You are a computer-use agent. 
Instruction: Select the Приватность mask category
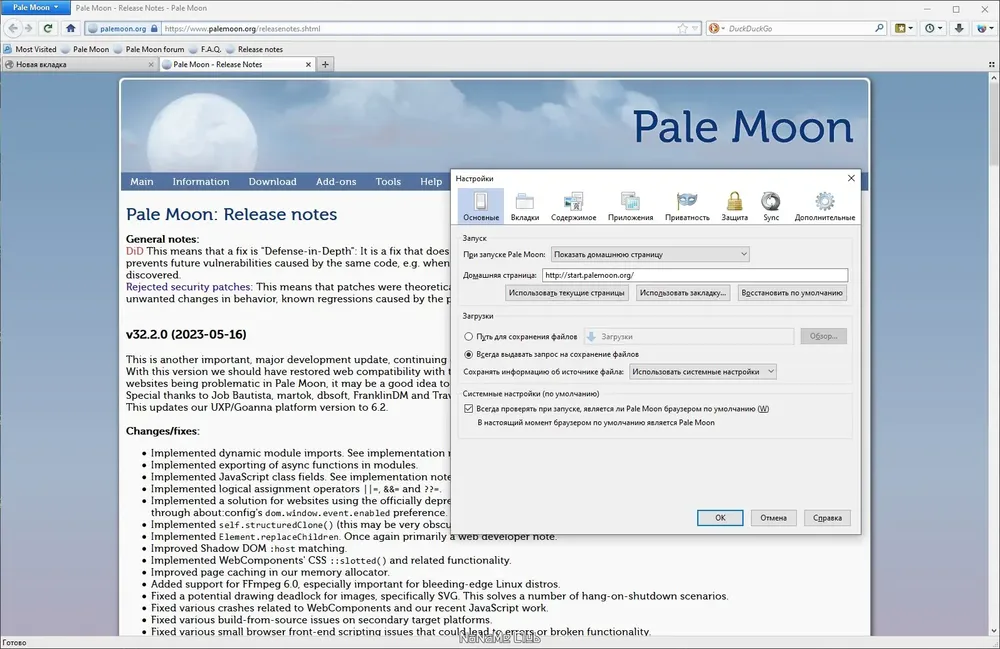click(x=687, y=206)
